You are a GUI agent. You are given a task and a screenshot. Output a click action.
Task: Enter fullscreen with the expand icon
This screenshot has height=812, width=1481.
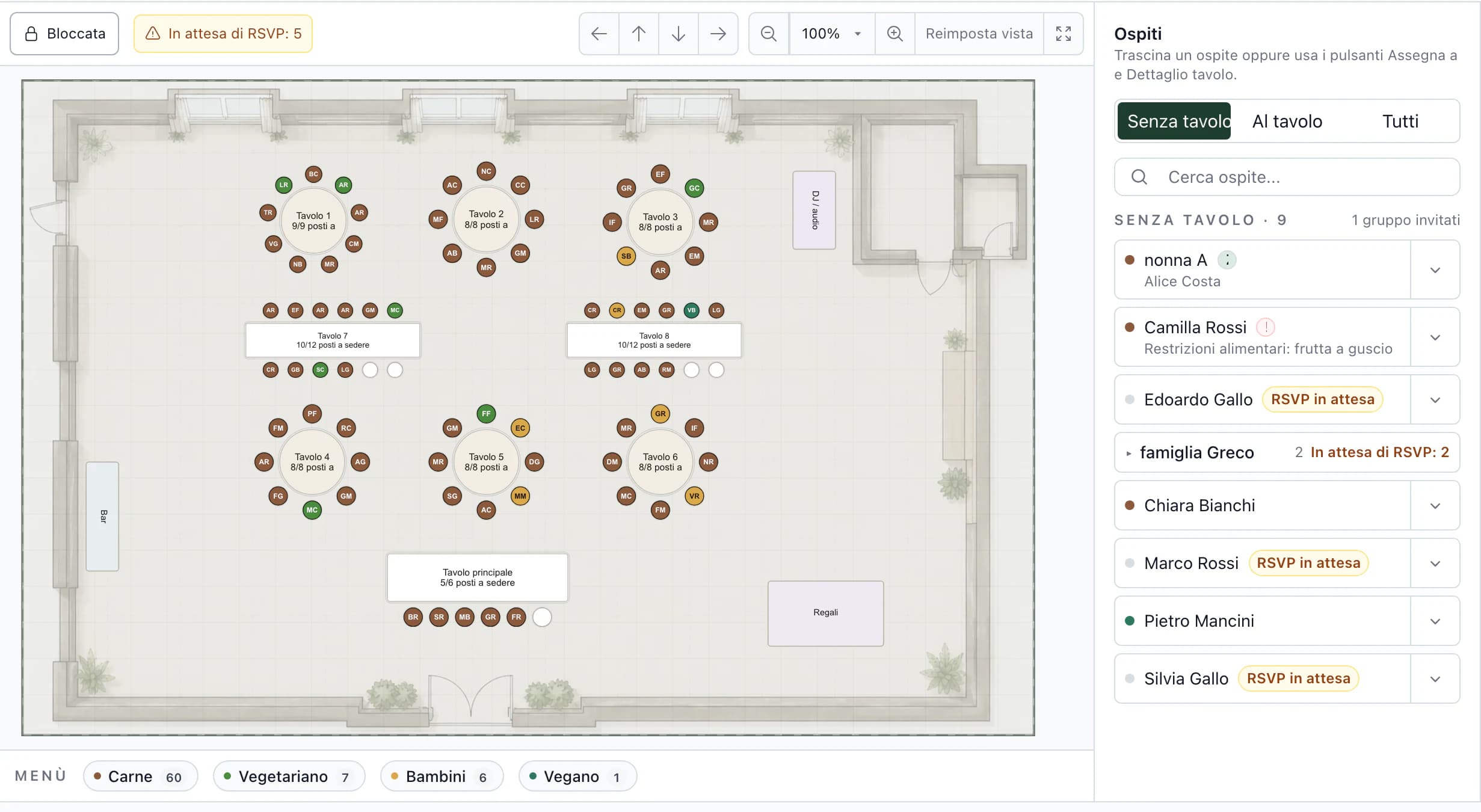[1064, 34]
